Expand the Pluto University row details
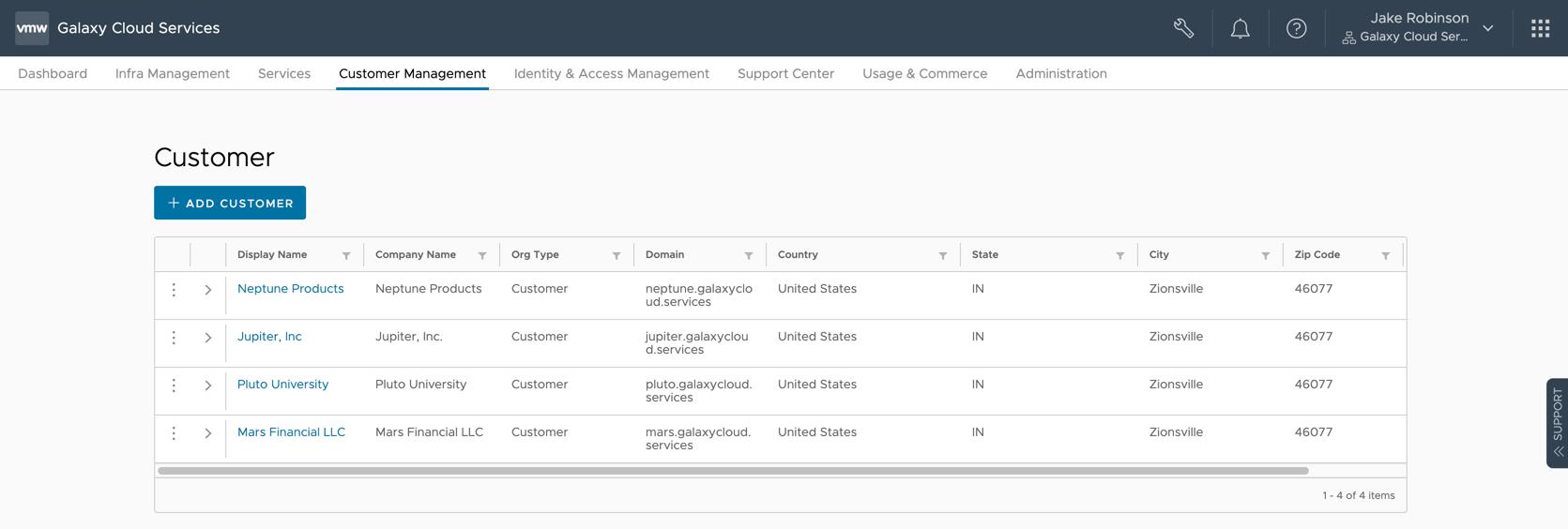The width and height of the screenshot is (1568, 529). pyautogui.click(x=208, y=385)
